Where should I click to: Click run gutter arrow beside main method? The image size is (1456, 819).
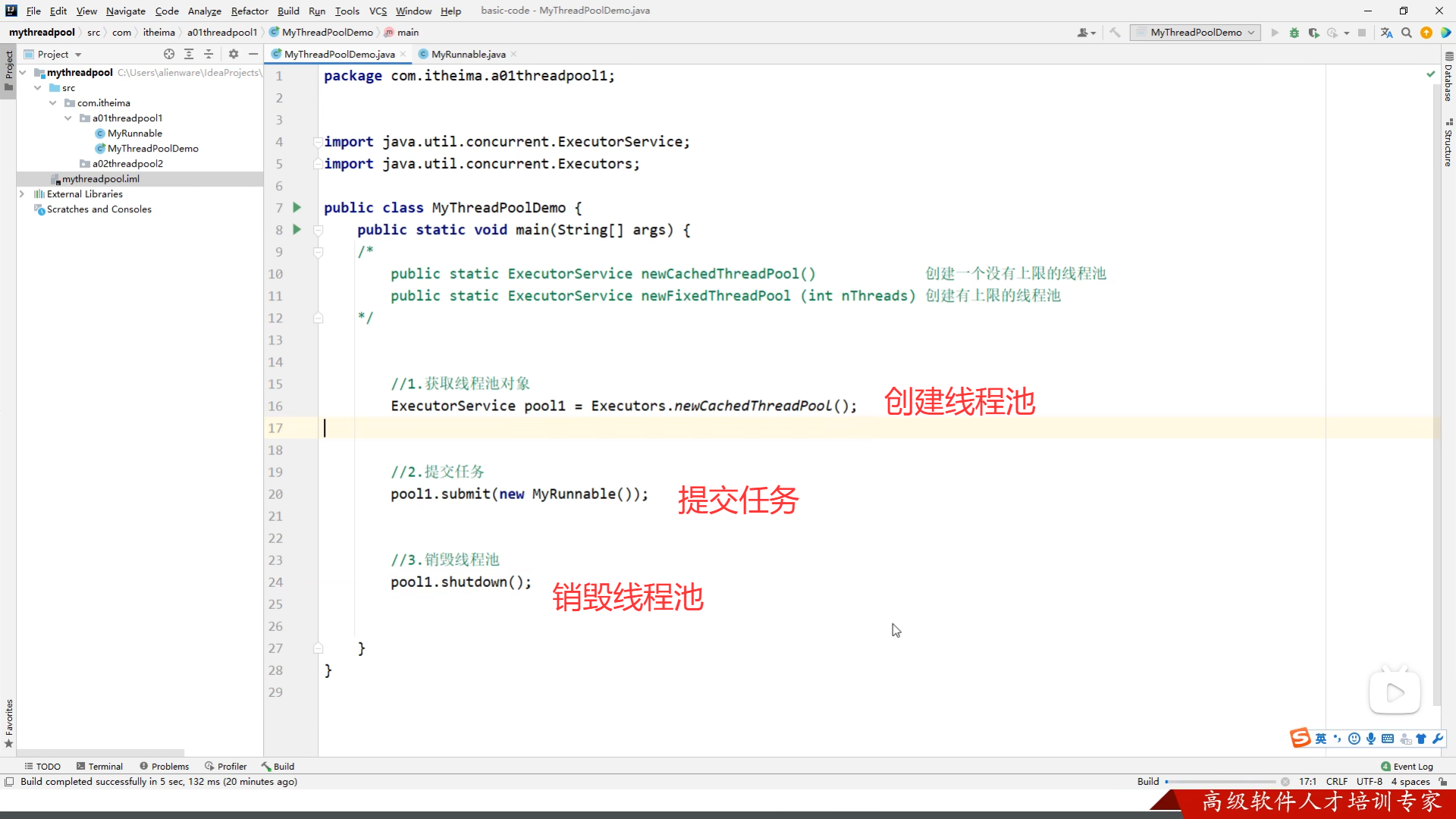coord(297,229)
